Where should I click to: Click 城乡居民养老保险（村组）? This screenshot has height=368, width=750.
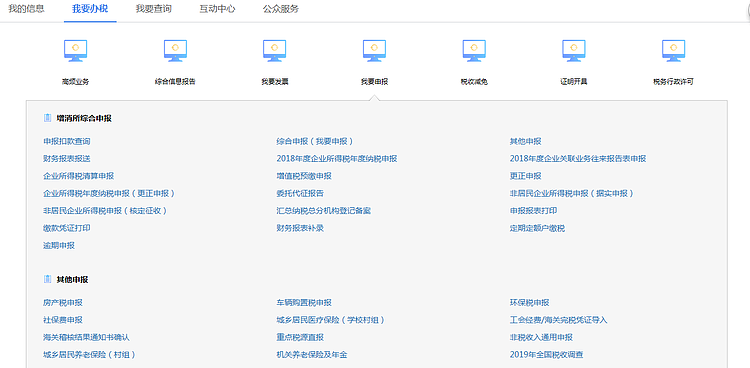point(89,355)
